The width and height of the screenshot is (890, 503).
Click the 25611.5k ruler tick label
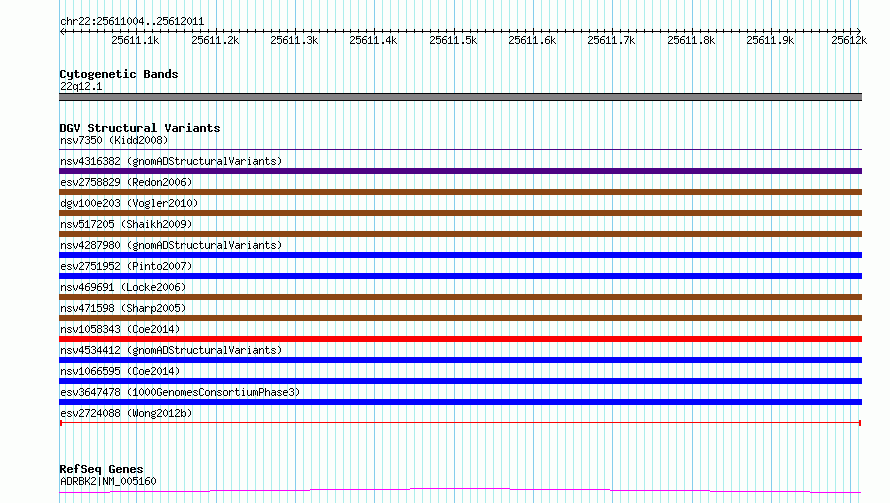pos(453,40)
